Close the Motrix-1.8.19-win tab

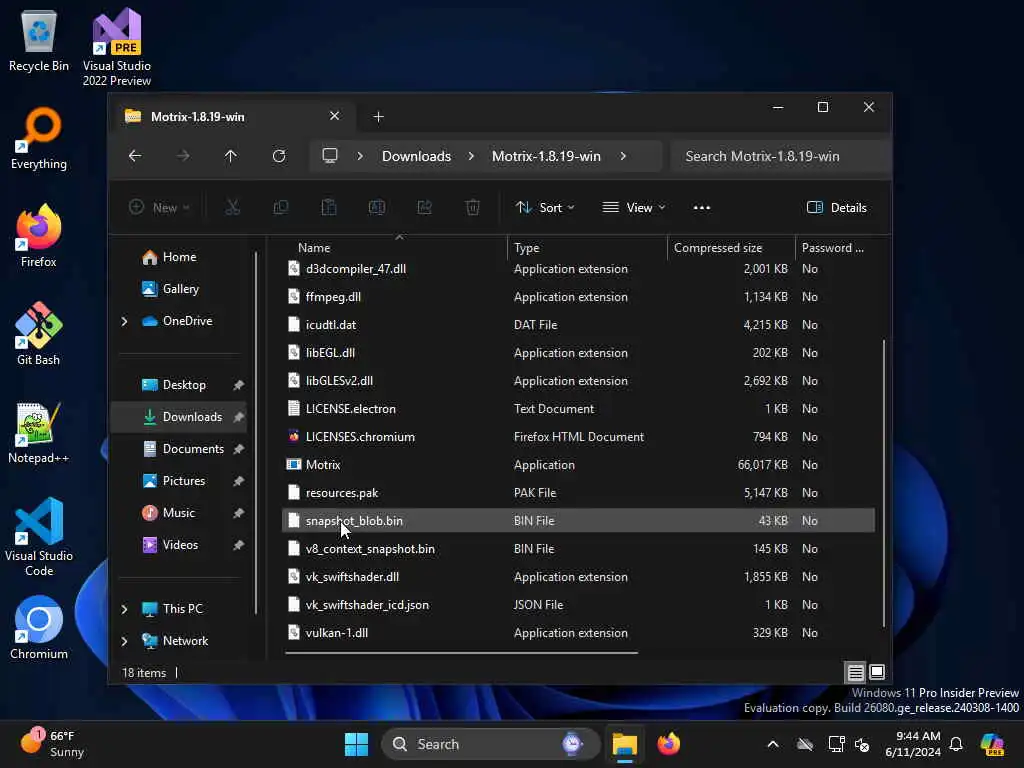click(334, 116)
